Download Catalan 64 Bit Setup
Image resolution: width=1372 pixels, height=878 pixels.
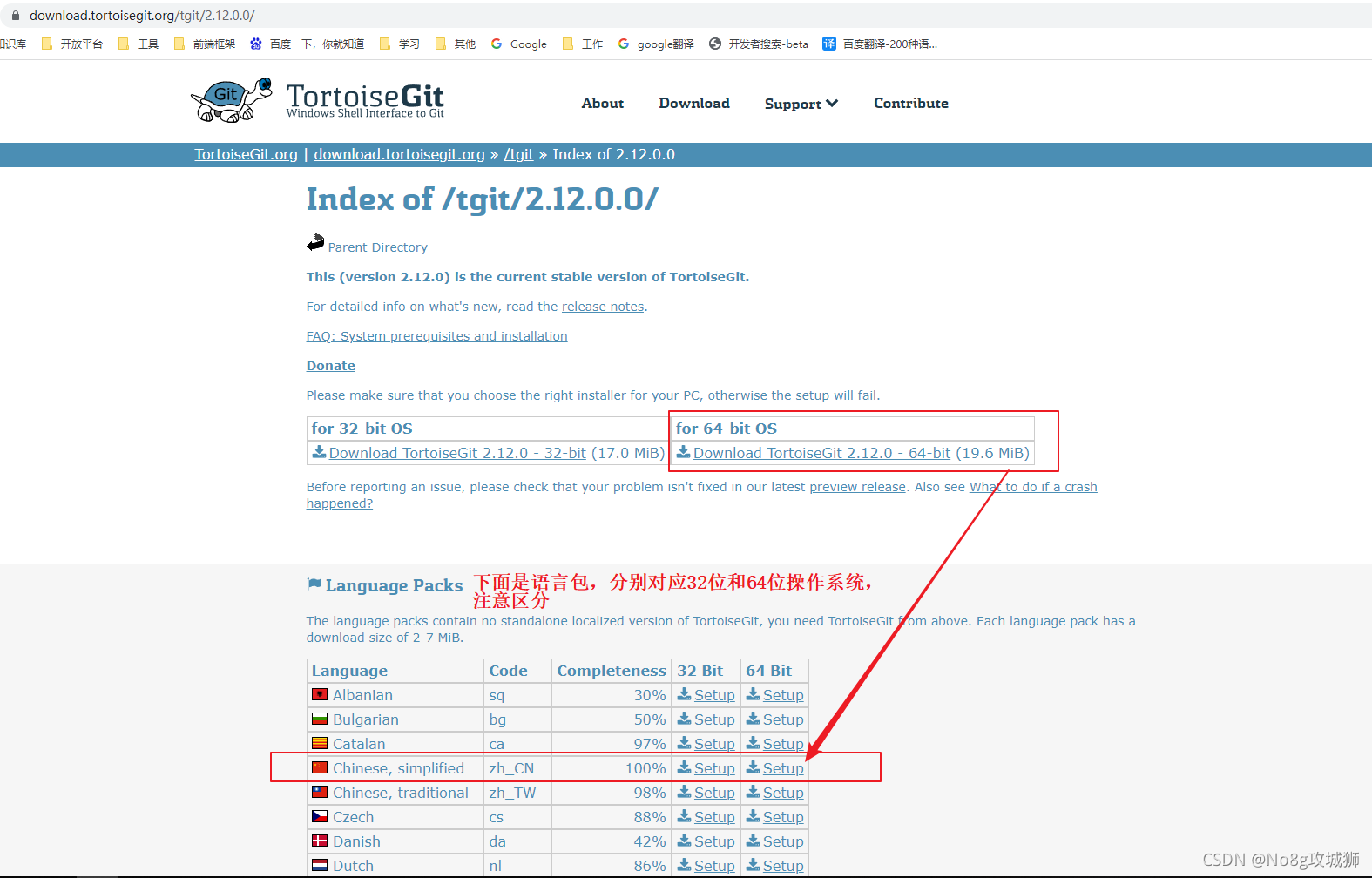point(783,744)
